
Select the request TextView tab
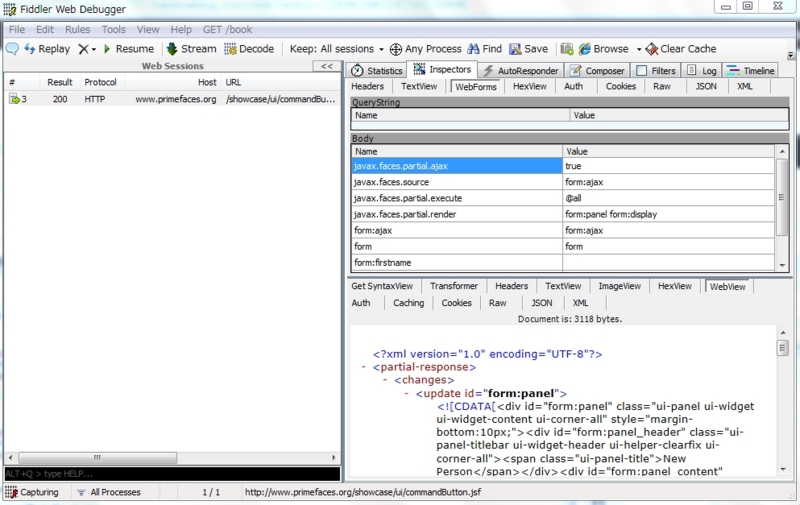coord(419,87)
